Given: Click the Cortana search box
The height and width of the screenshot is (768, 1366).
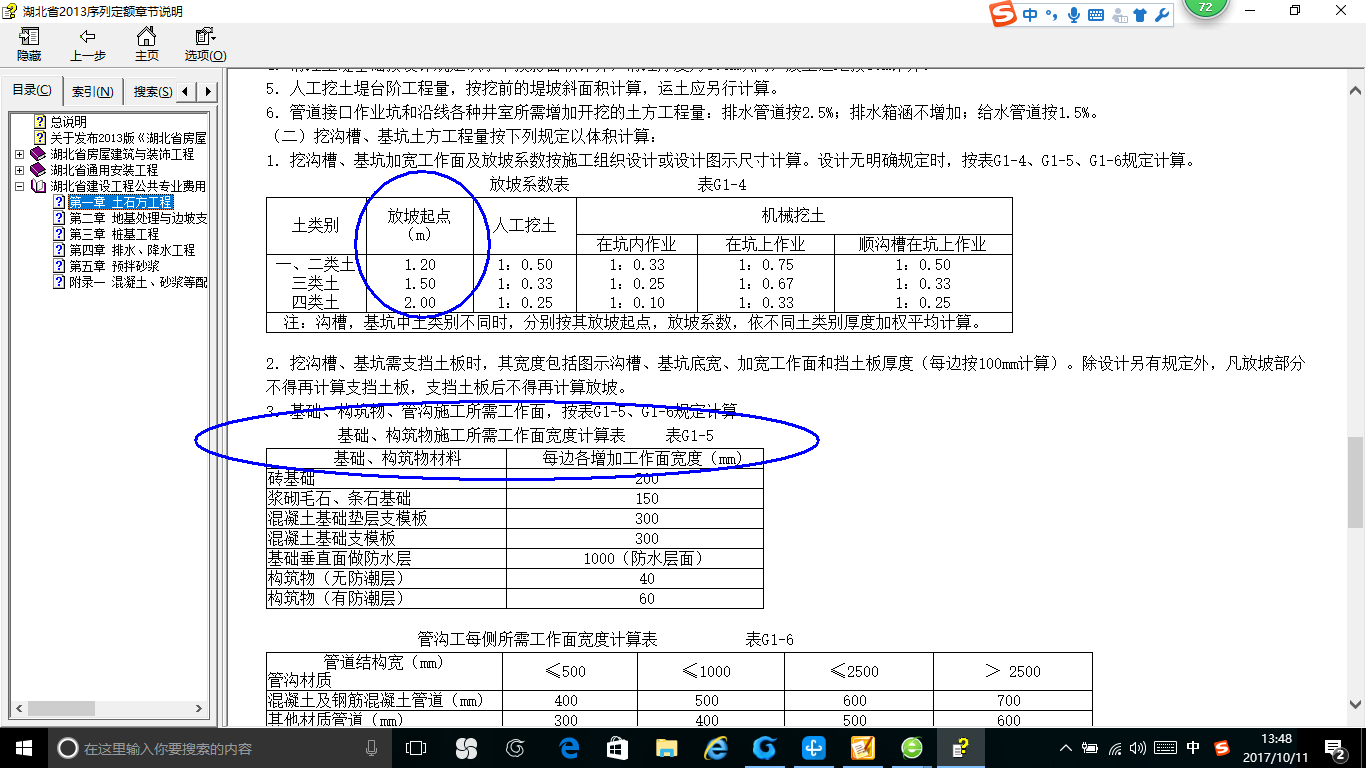Looking at the screenshot, I should pyautogui.click(x=220, y=748).
